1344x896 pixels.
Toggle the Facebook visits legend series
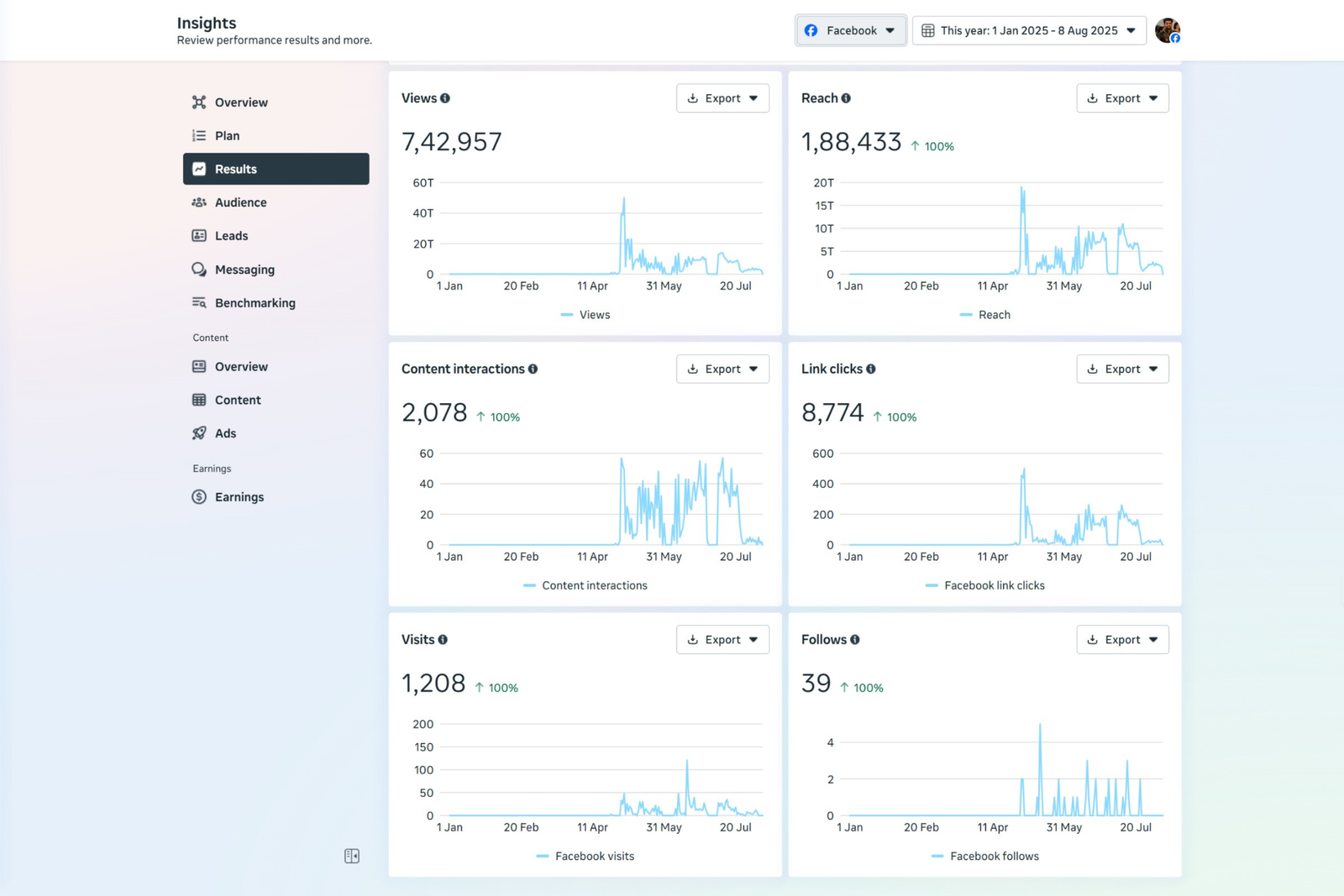coord(585,857)
